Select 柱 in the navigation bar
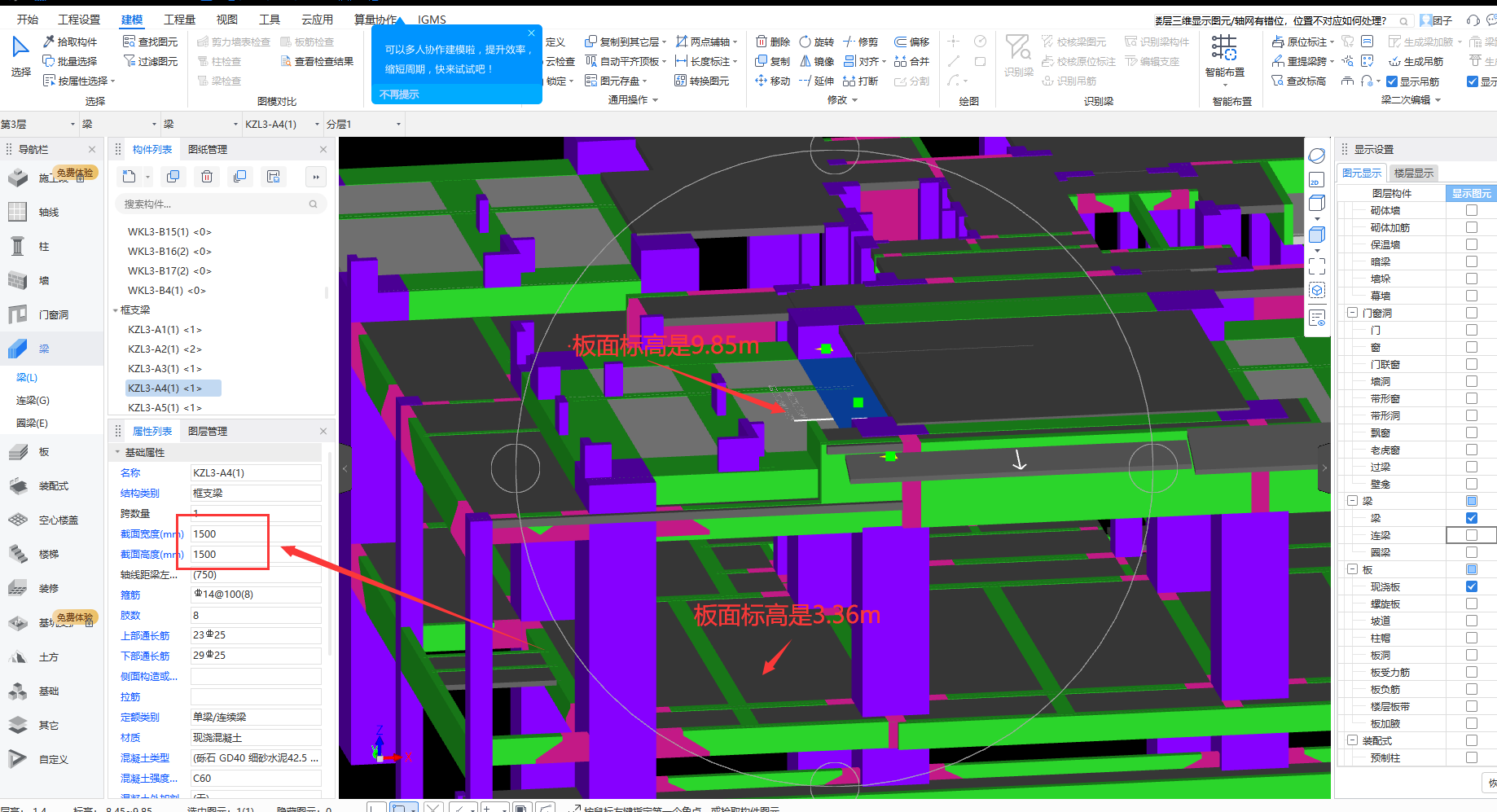 tap(44, 246)
